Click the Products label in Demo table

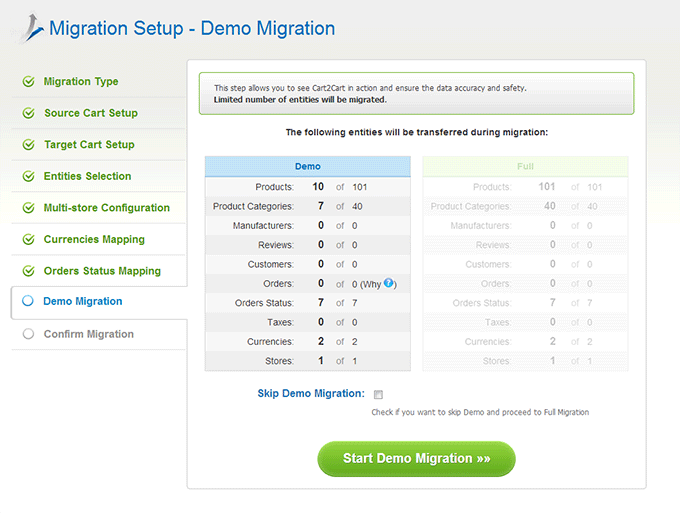pyautogui.click(x=275, y=187)
